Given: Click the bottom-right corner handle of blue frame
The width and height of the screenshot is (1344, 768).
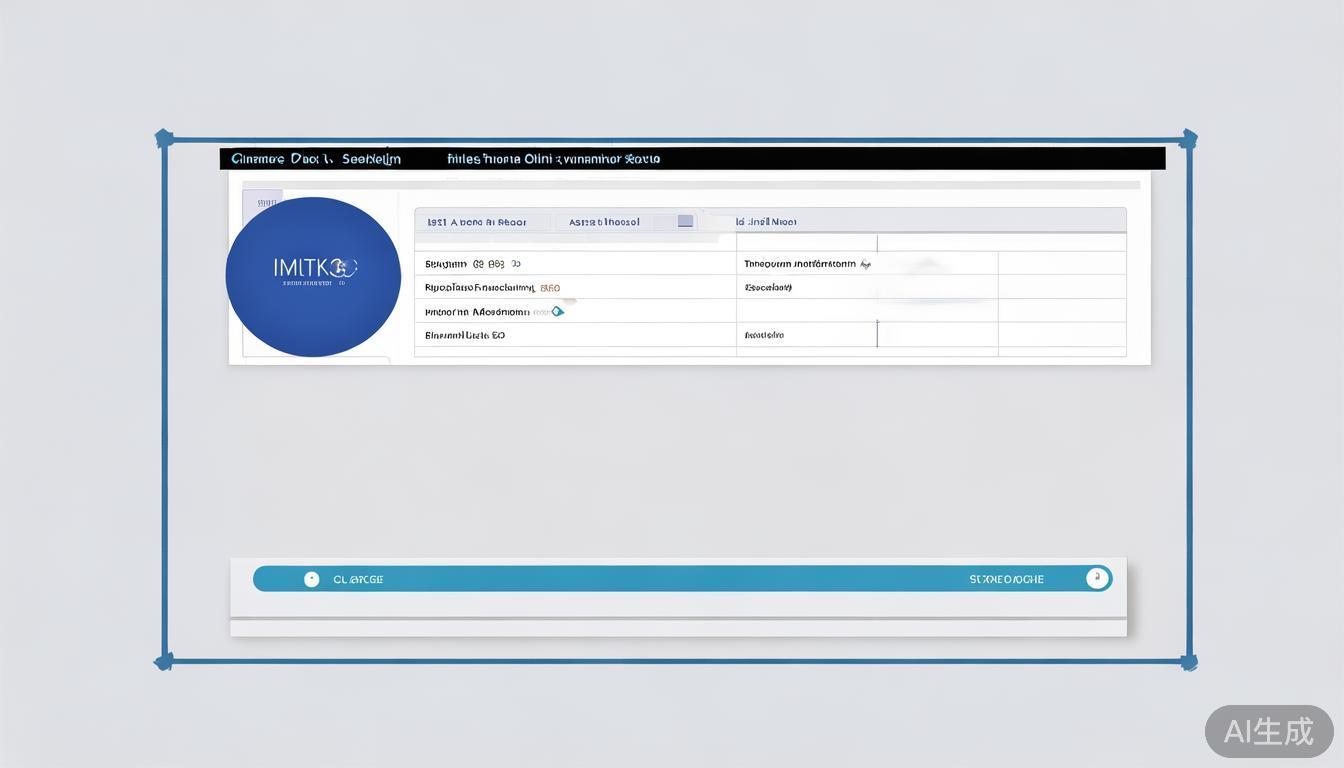Looking at the screenshot, I should pyautogui.click(x=1188, y=662).
